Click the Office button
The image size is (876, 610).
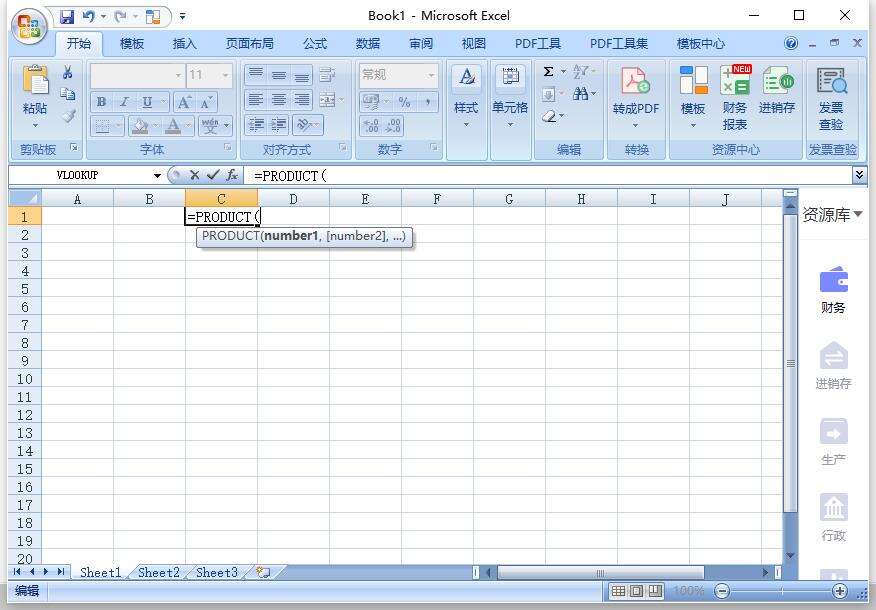(x=29, y=26)
